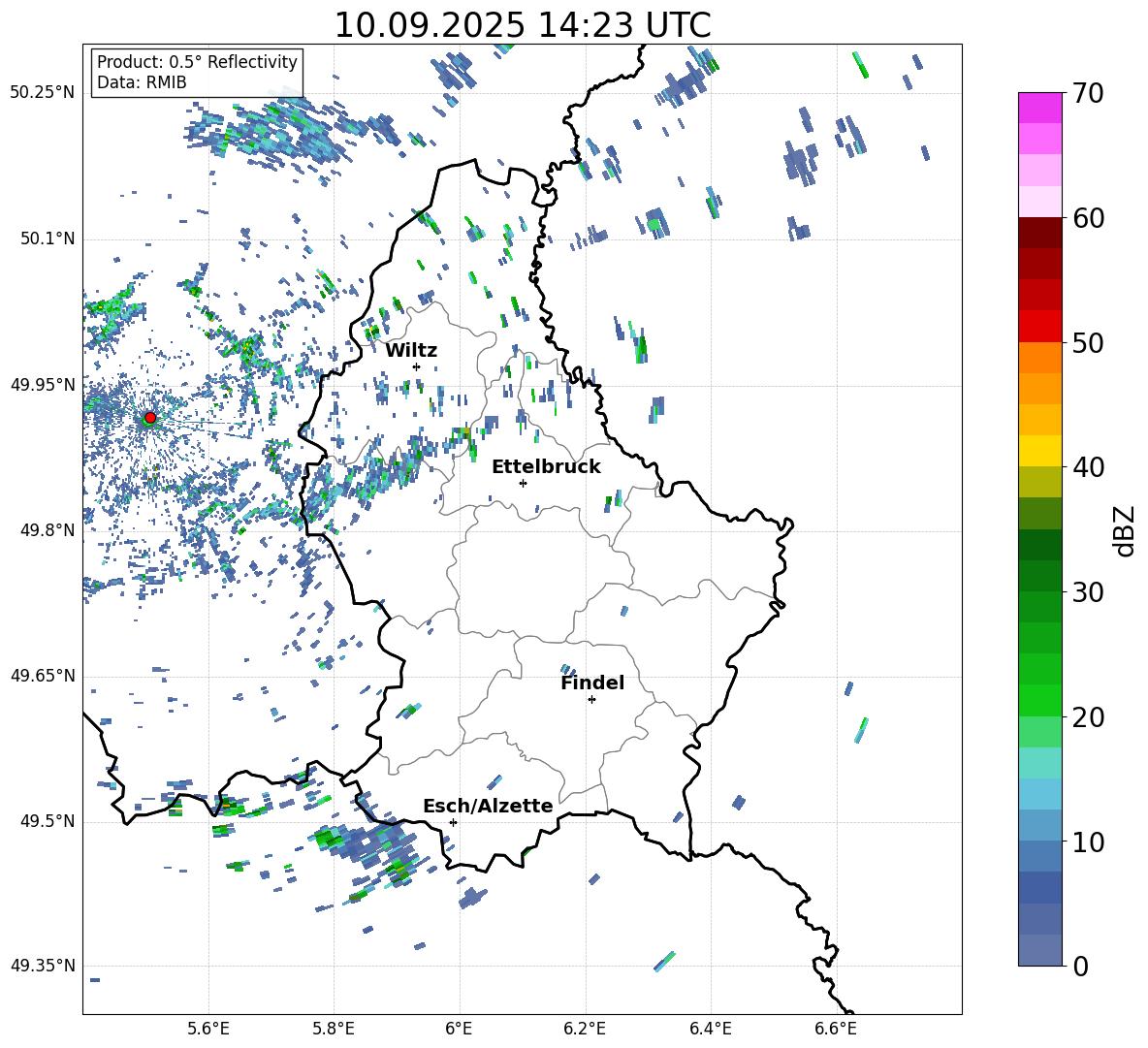Click the colorbar tick label 70
This screenshot has width=1148, height=1048.
(1088, 94)
